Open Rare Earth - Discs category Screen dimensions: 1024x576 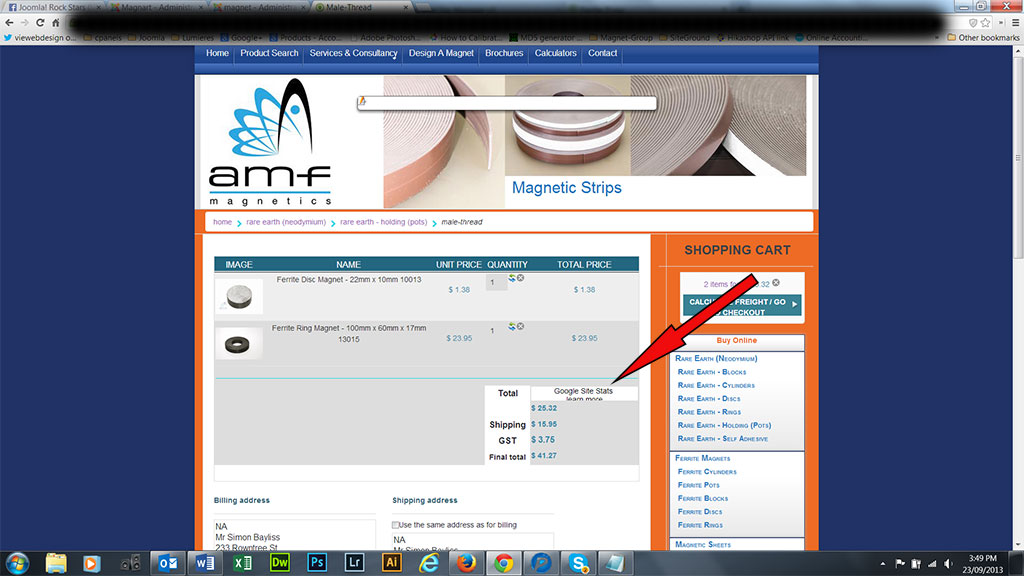click(709, 399)
